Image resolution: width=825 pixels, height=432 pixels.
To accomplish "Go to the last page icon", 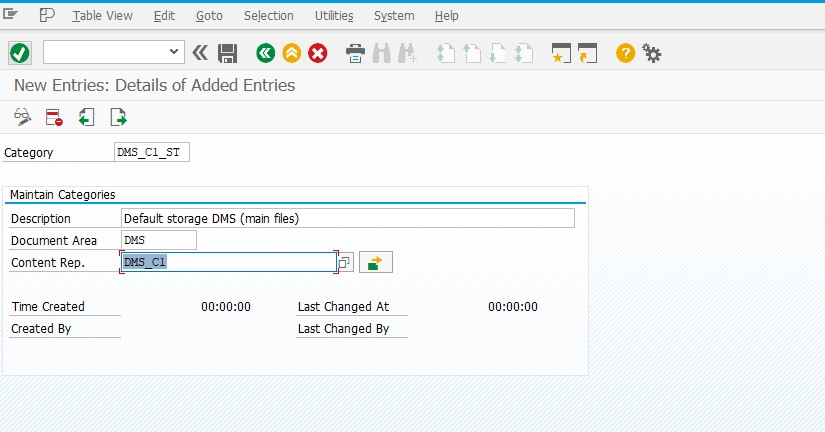I will (x=524, y=53).
